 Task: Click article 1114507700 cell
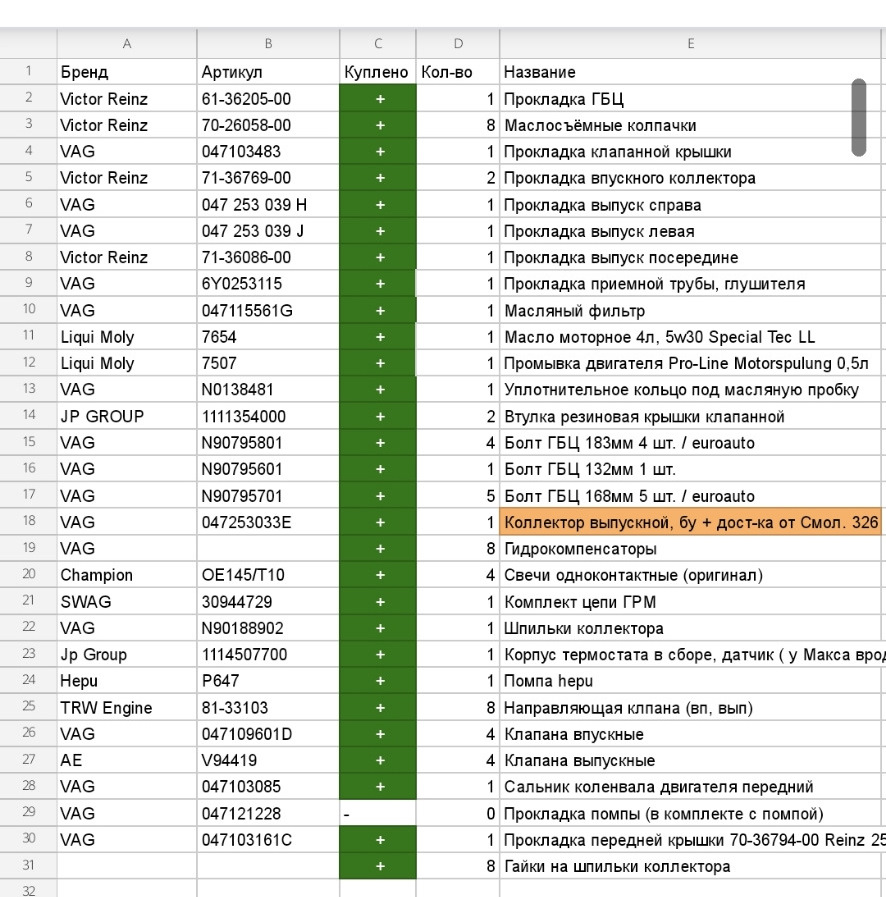pos(268,654)
